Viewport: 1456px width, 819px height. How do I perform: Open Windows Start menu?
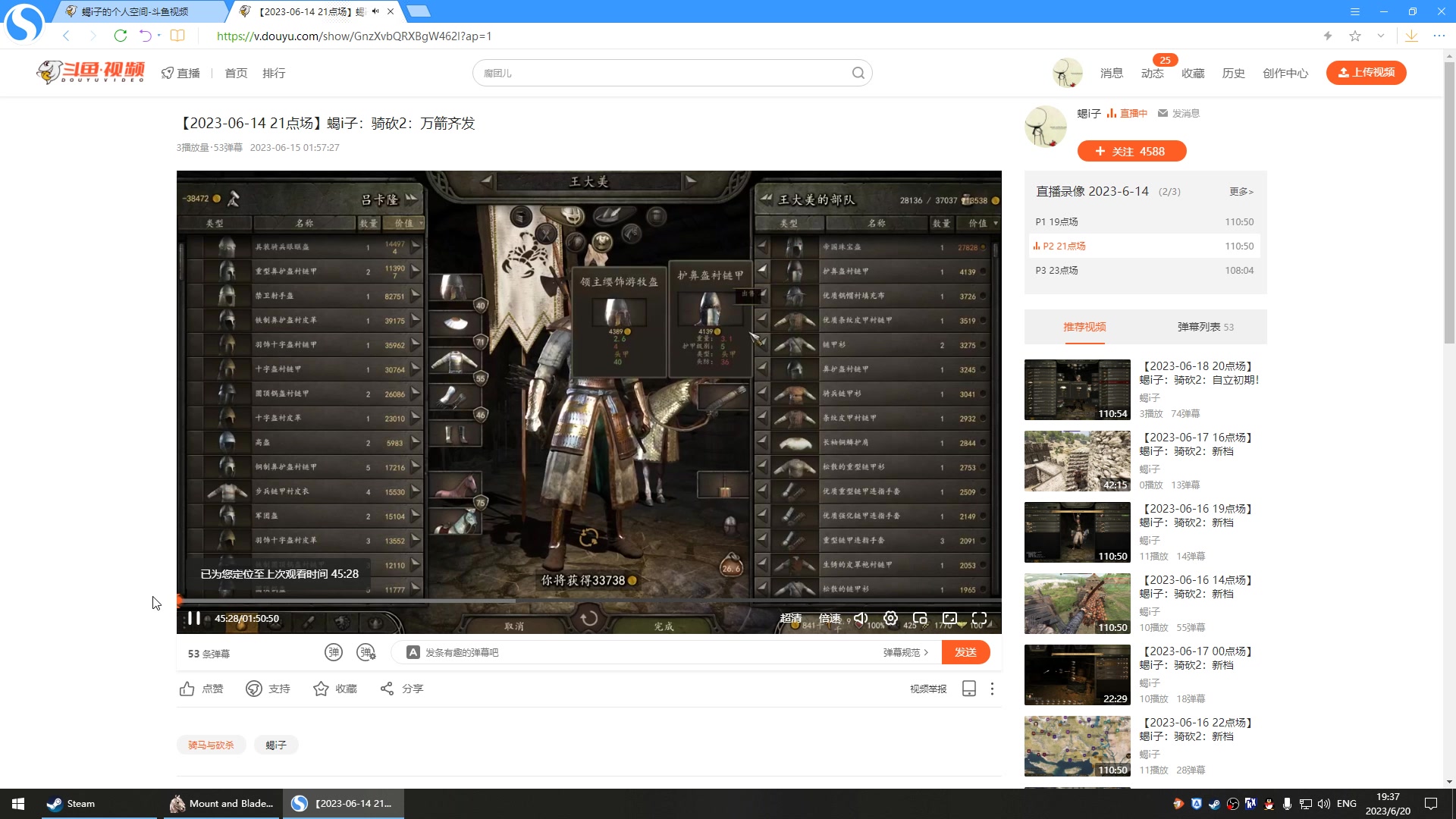click(x=18, y=804)
